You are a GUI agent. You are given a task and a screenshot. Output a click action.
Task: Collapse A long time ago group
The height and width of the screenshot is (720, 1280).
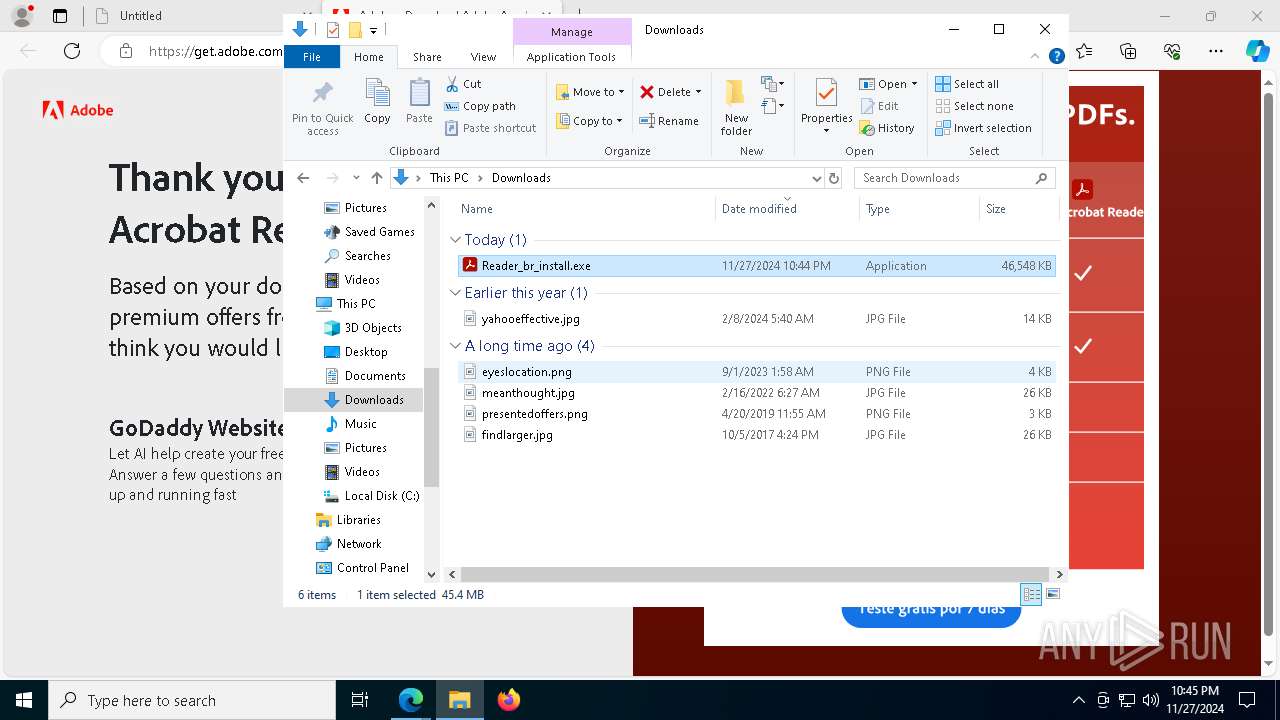point(456,346)
